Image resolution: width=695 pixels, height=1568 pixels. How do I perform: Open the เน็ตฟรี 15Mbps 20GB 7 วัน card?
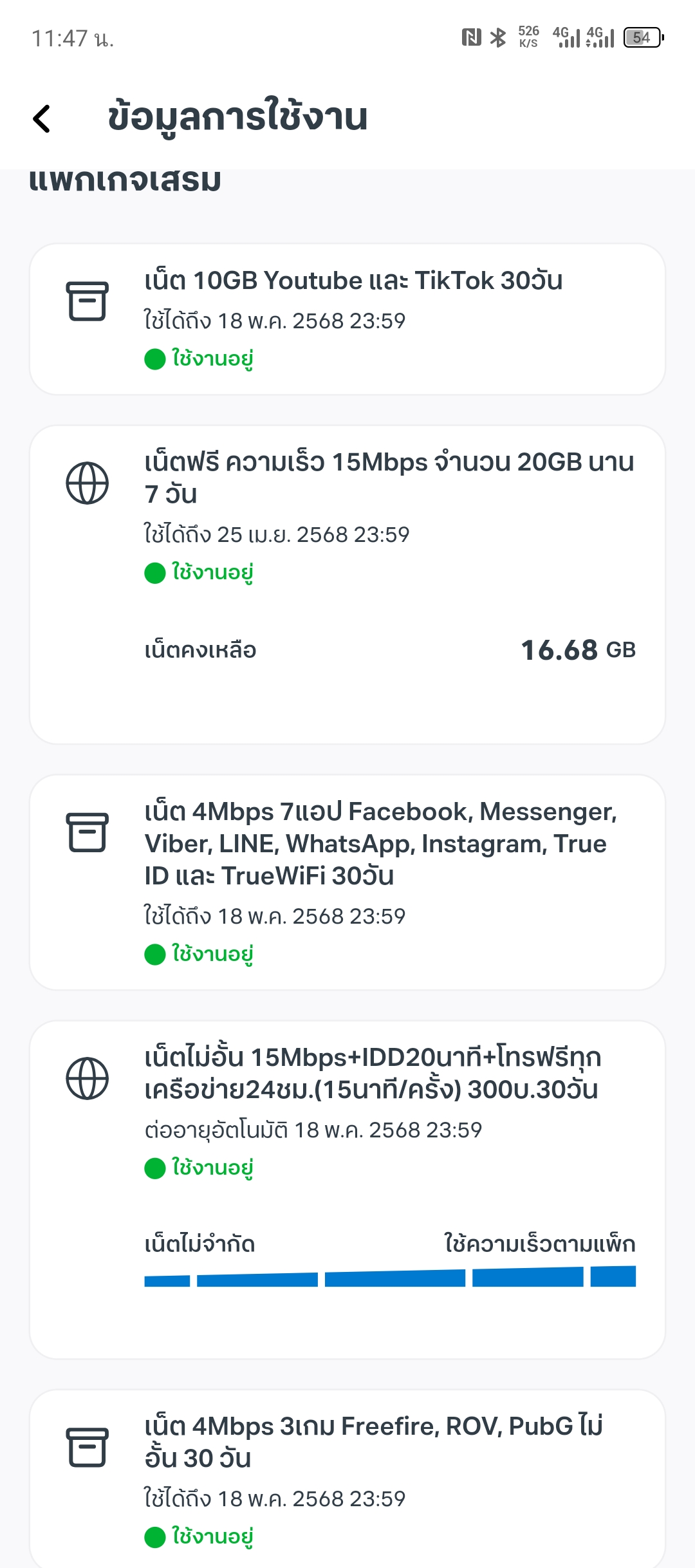(x=347, y=585)
